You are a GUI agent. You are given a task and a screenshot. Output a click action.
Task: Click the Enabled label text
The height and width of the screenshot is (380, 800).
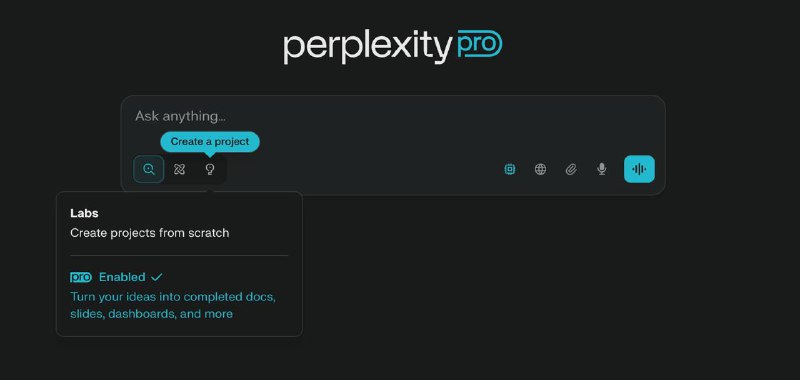(x=122, y=277)
